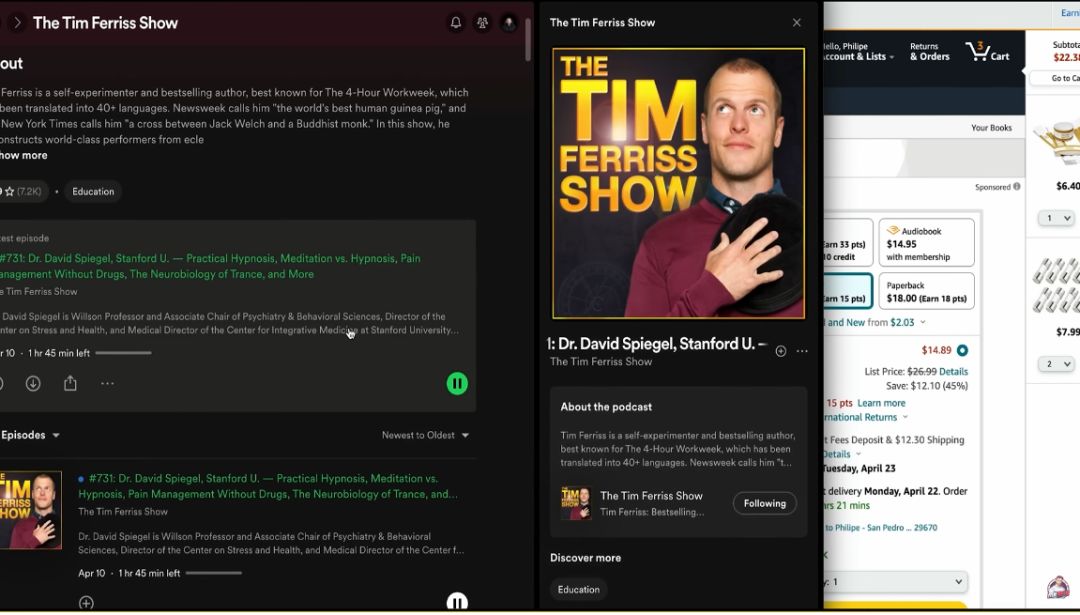Open three-dot menu in now-playing panel
The width and height of the screenshot is (1080, 615).
[x=802, y=351]
